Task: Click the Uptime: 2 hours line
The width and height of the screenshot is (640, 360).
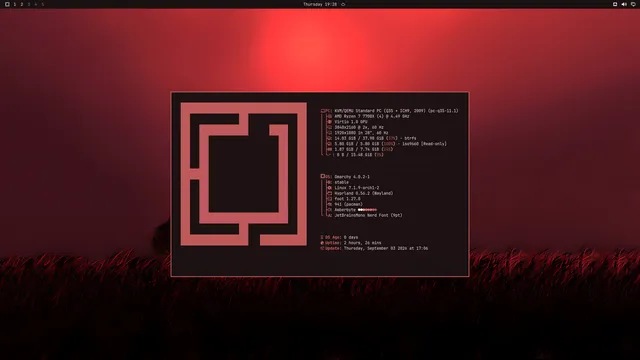Action: 351,243
